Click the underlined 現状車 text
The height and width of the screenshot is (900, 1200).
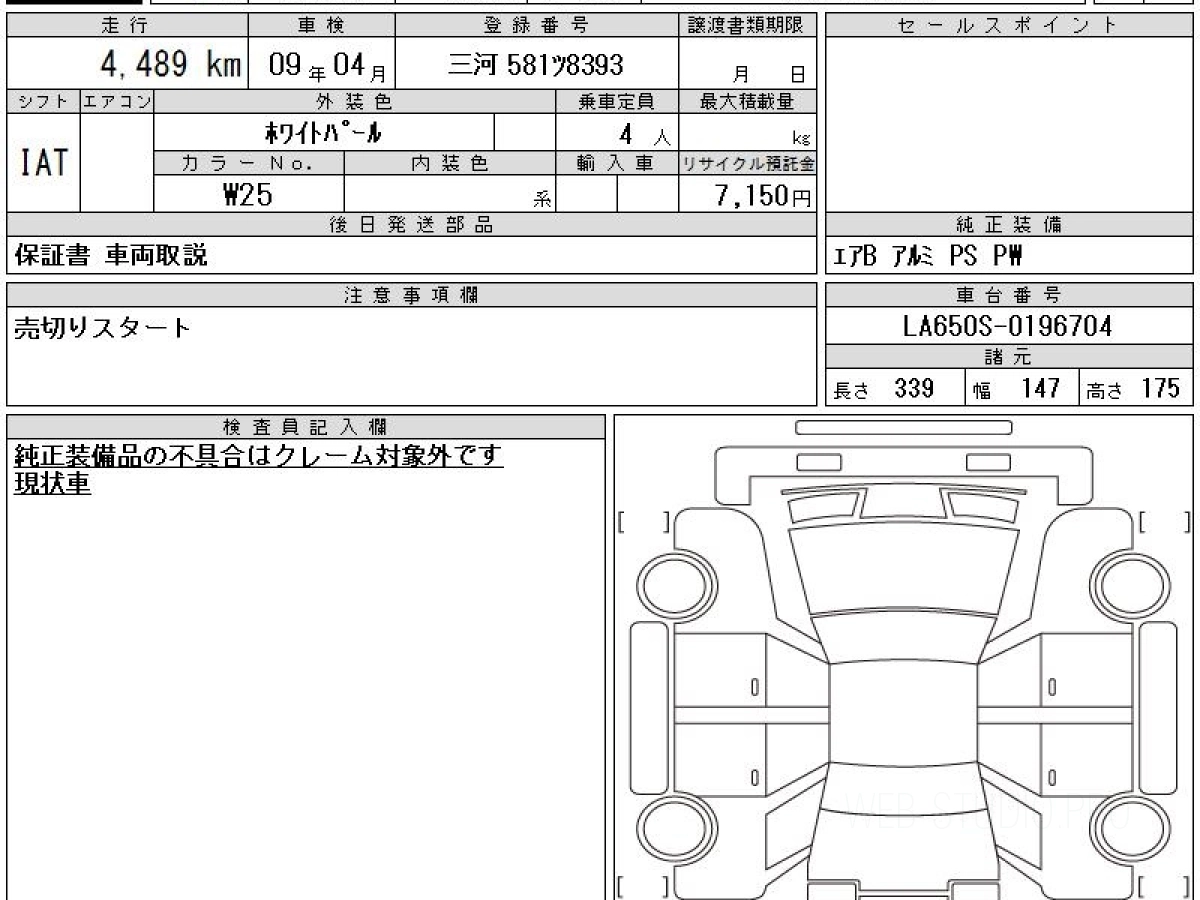[x=52, y=484]
